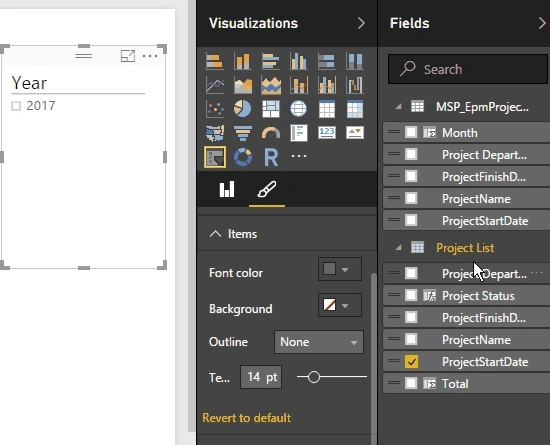The height and width of the screenshot is (445, 550).
Task: Switch to the Fields well tab
Action: click(227, 189)
